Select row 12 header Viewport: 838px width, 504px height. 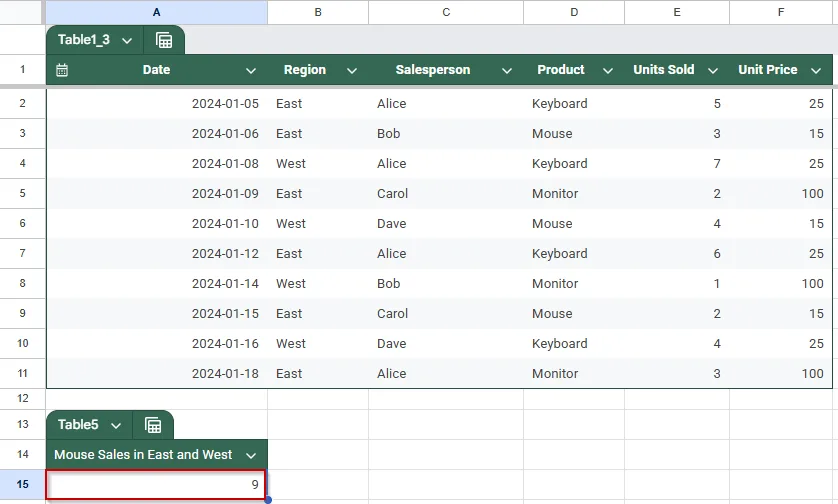click(x=22, y=398)
